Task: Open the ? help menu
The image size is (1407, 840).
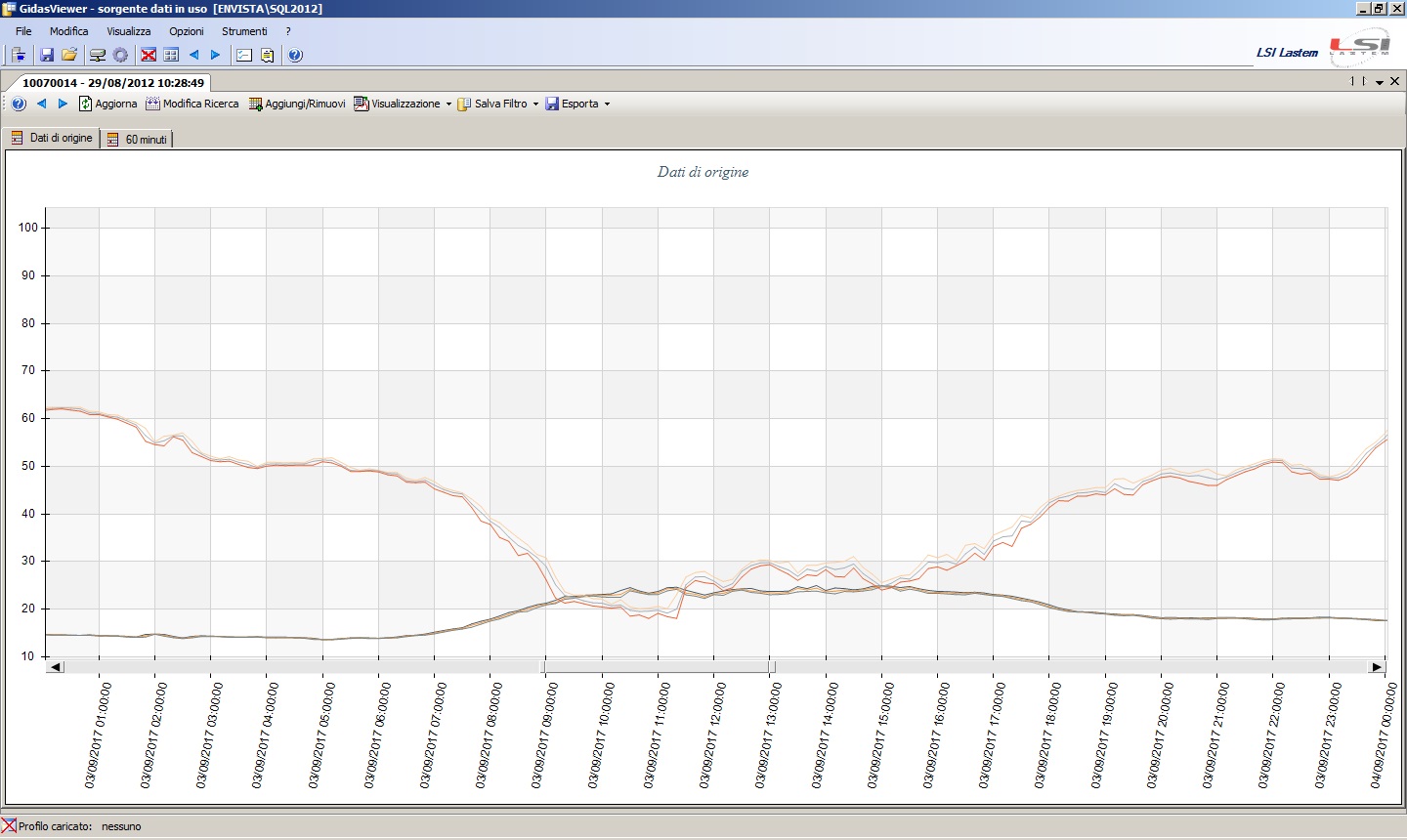Action: coord(288,31)
